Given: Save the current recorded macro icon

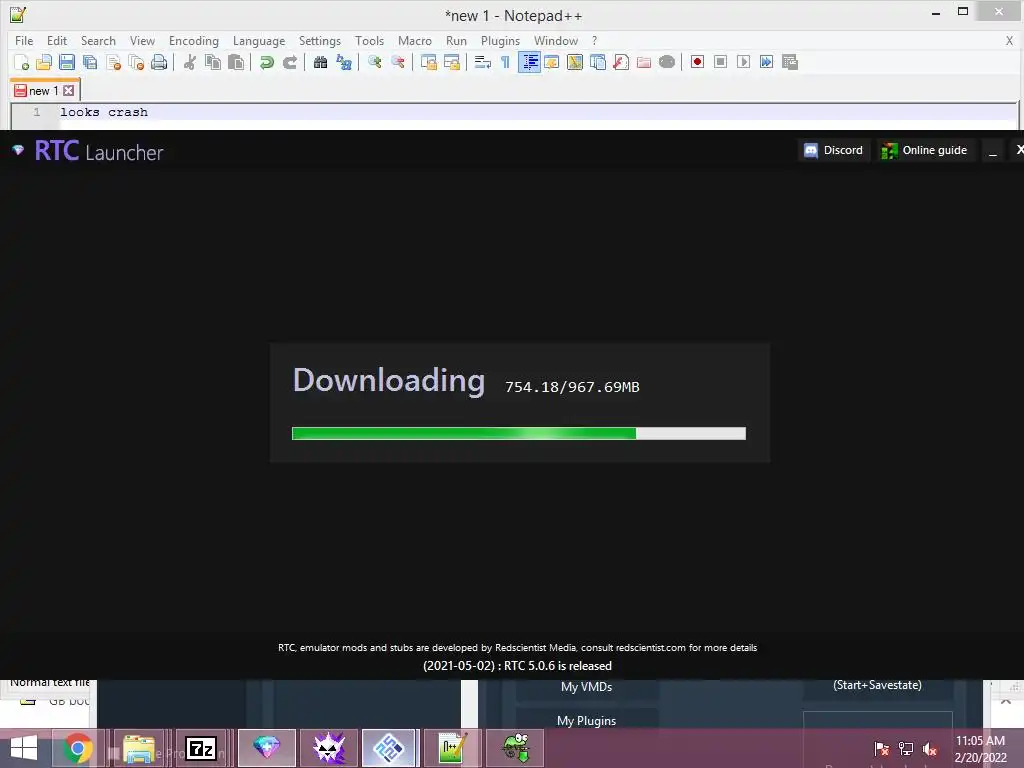Looking at the screenshot, I should [x=790, y=62].
